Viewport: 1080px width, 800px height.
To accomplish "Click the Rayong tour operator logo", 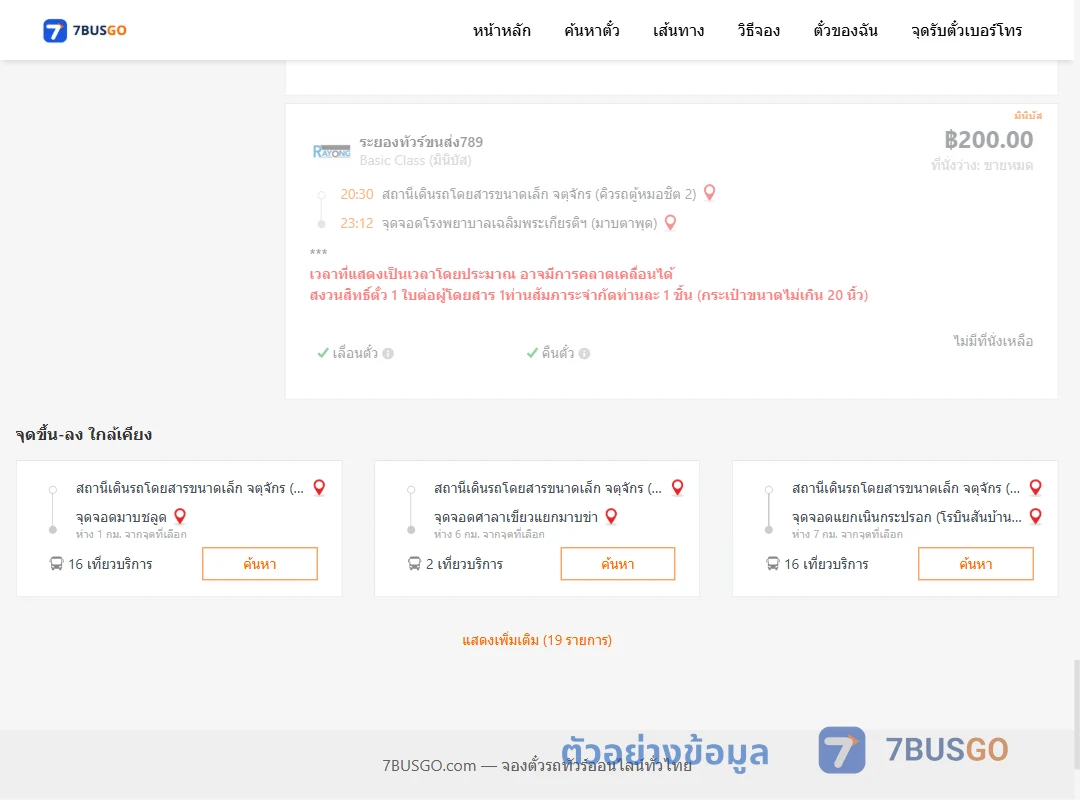I will click(x=331, y=152).
